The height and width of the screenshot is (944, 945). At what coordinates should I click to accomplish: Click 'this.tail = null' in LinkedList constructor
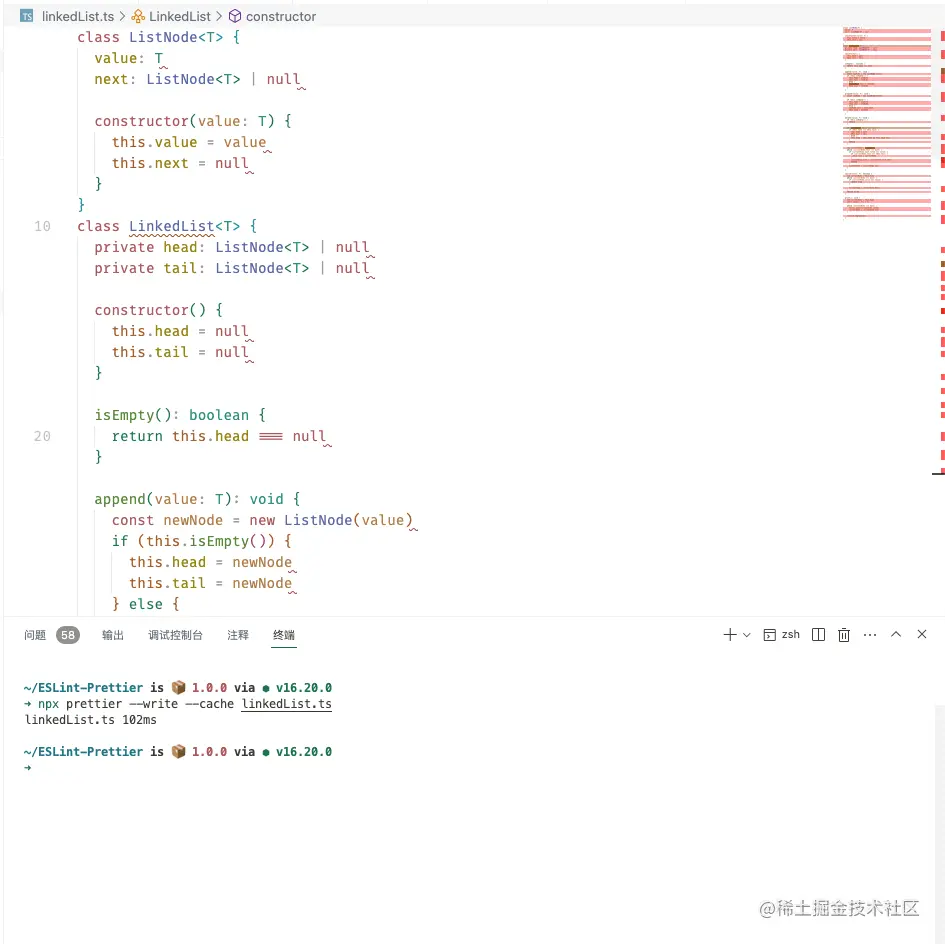180,352
